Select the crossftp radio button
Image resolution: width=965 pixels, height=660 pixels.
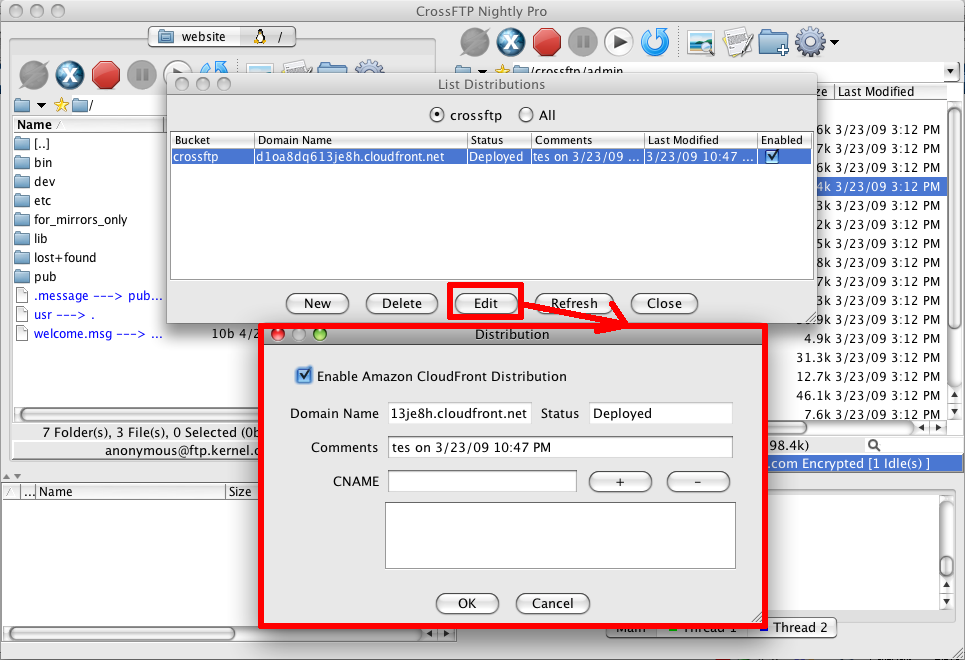point(436,115)
